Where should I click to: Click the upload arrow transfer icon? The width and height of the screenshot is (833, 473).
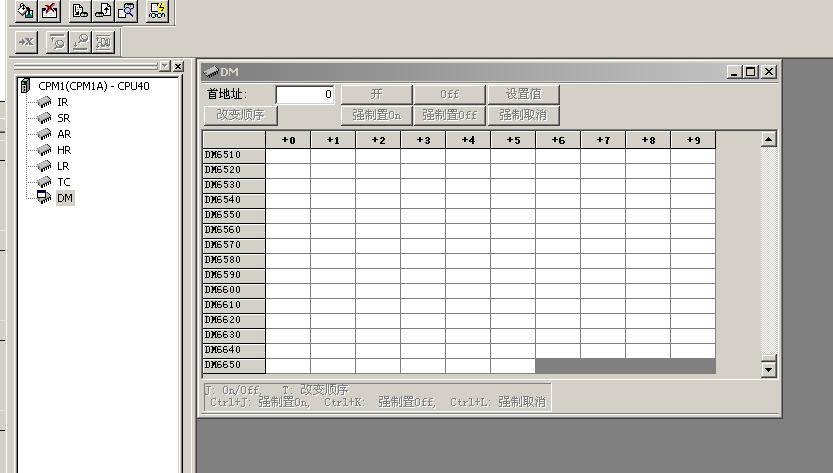click(103, 11)
